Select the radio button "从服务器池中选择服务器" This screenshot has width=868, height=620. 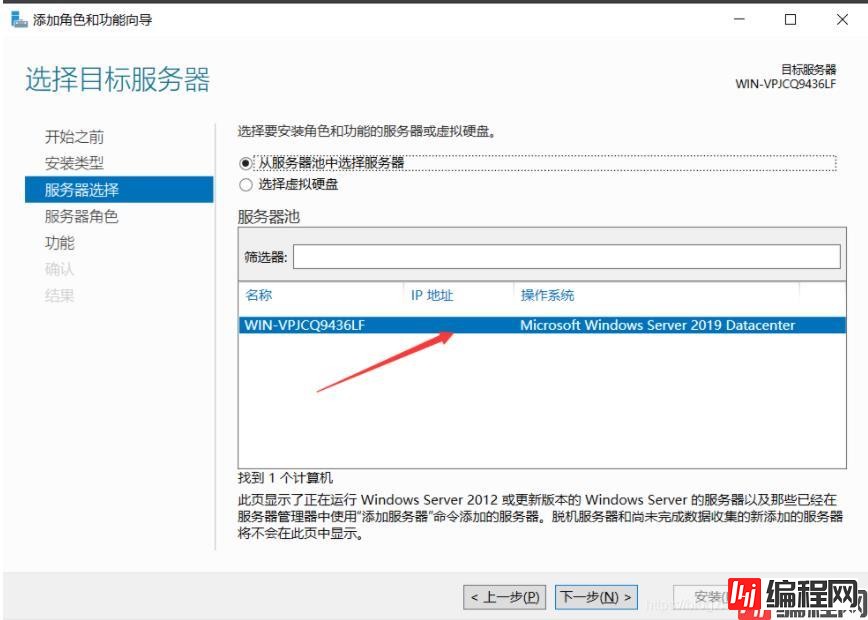pos(246,163)
